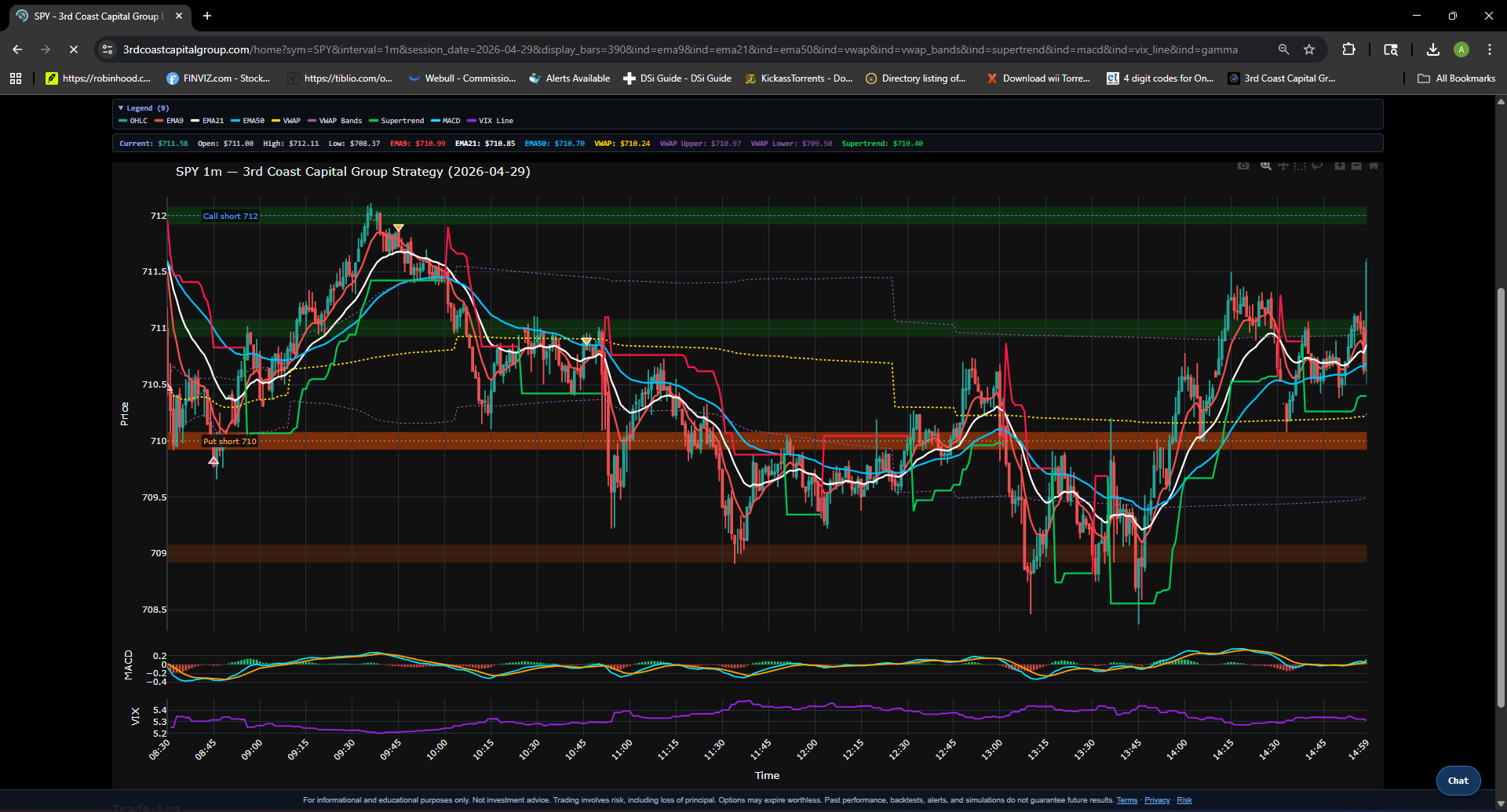This screenshot has width=1507, height=812.
Task: Toggle the EMA9 legend item
Action: (x=170, y=121)
